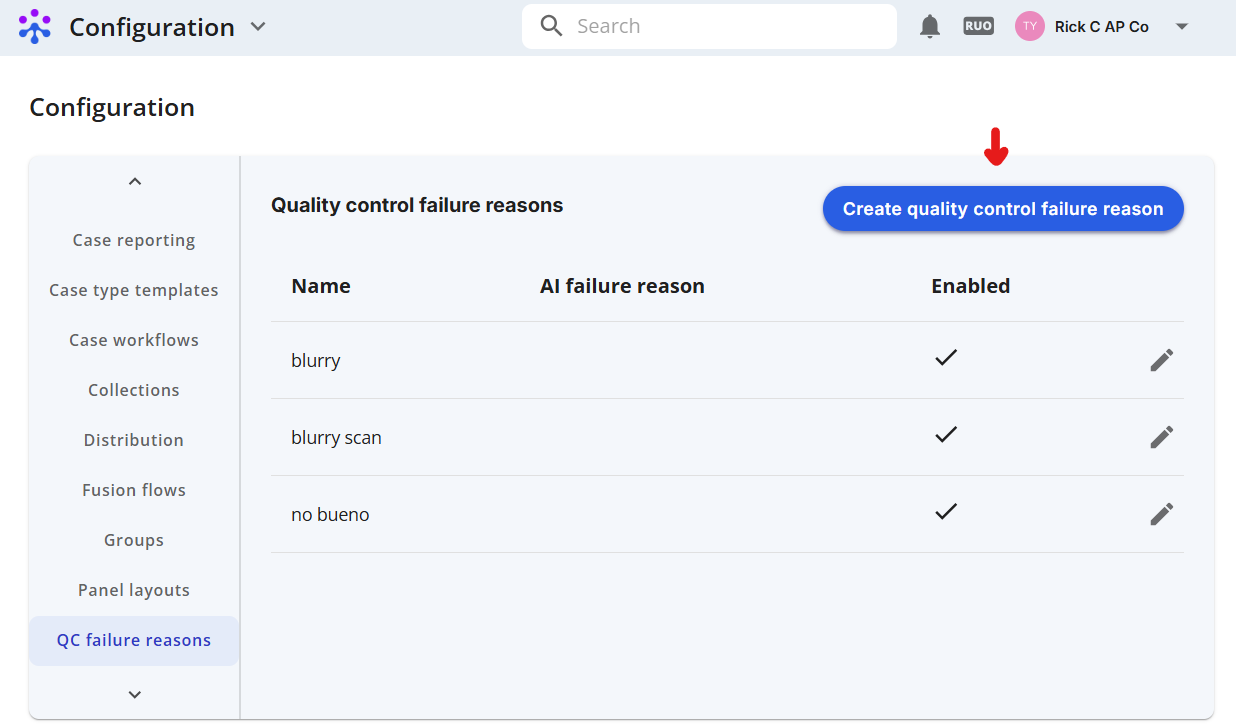The height and width of the screenshot is (727, 1236).
Task: Toggle enabled checkmark for no bueno
Action: pyautogui.click(x=946, y=511)
